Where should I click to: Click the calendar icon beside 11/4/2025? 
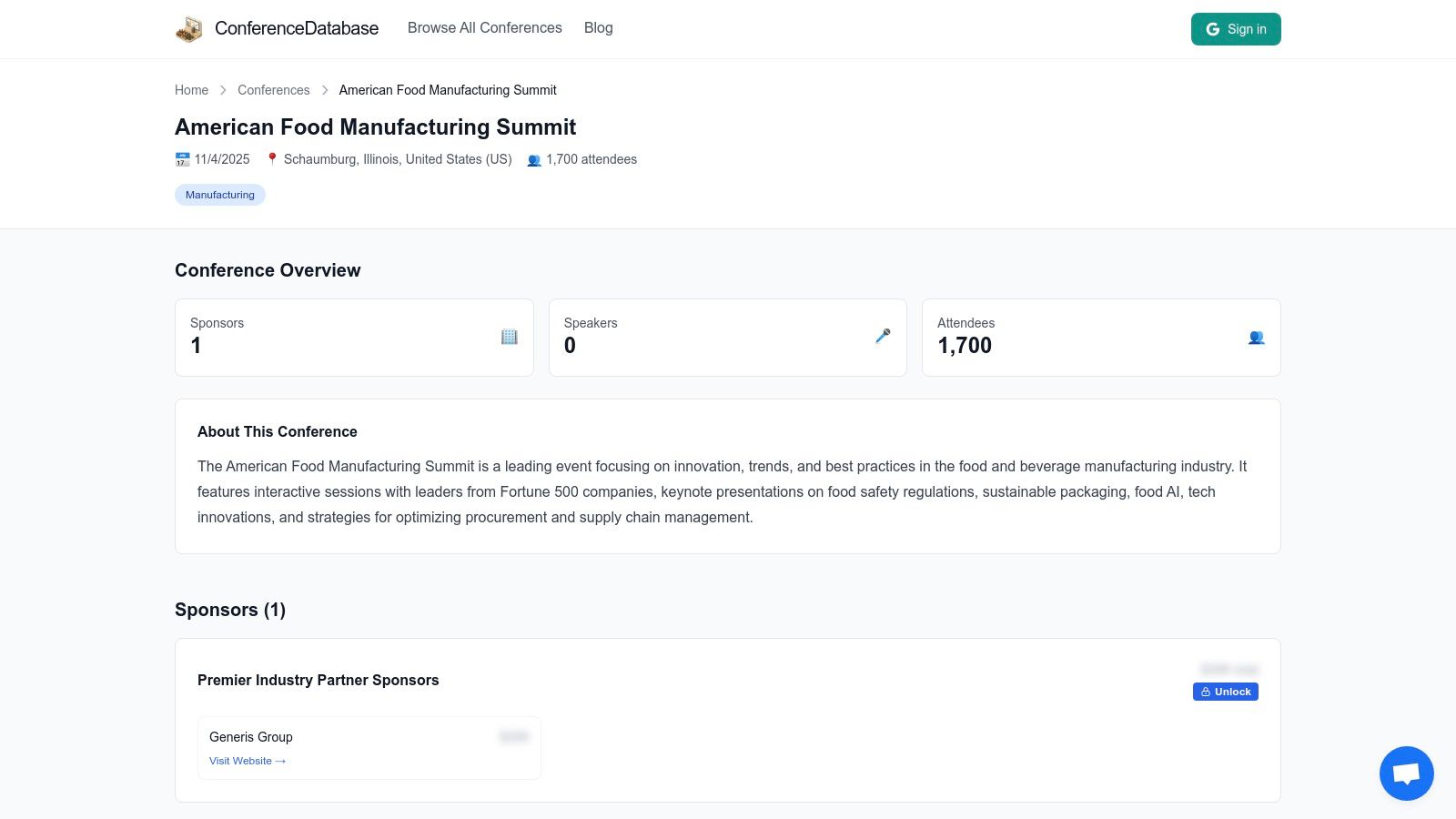(x=183, y=159)
